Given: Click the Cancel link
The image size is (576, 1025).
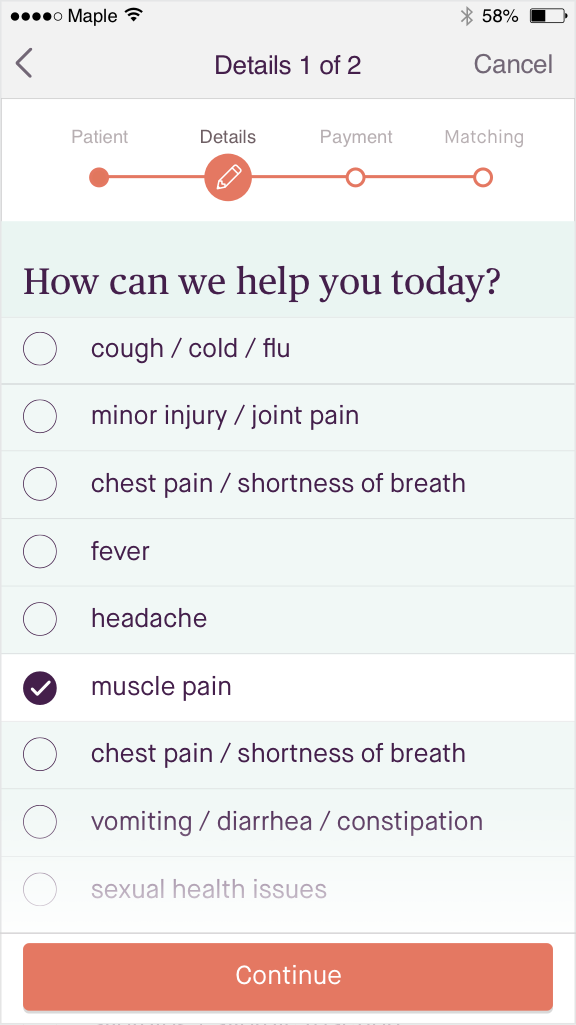Looking at the screenshot, I should click(x=513, y=64).
